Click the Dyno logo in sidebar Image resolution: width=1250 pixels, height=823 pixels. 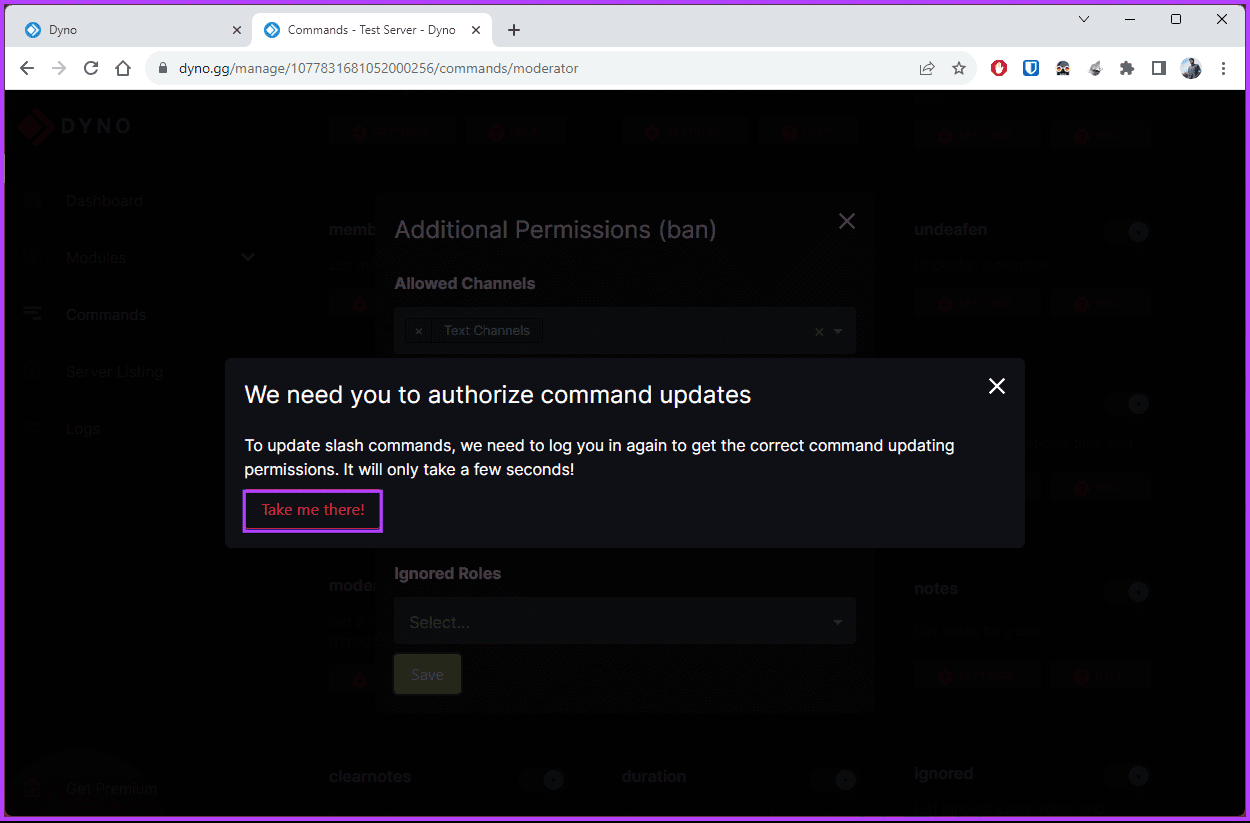(x=74, y=127)
